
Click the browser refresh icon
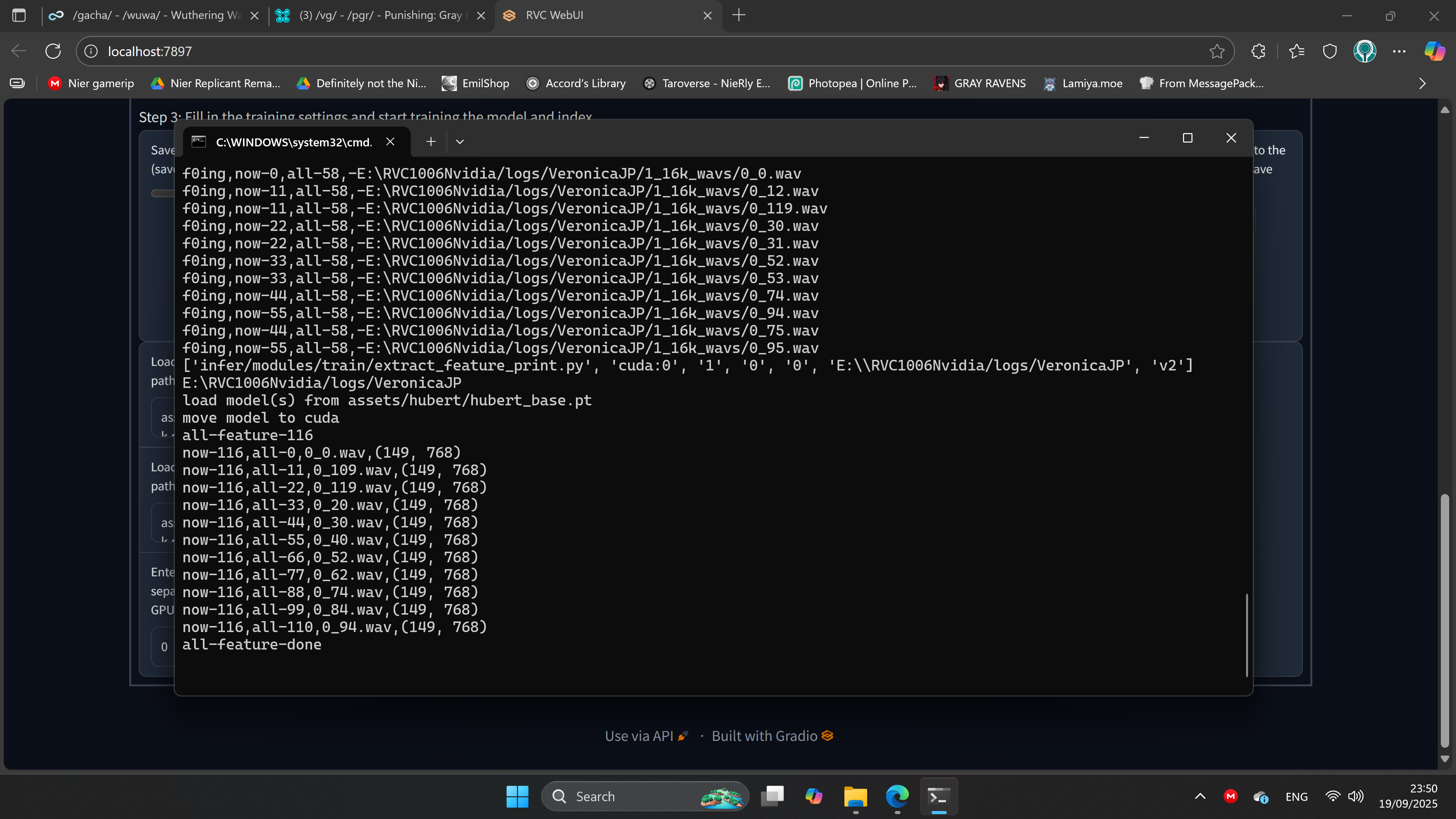point(53,52)
